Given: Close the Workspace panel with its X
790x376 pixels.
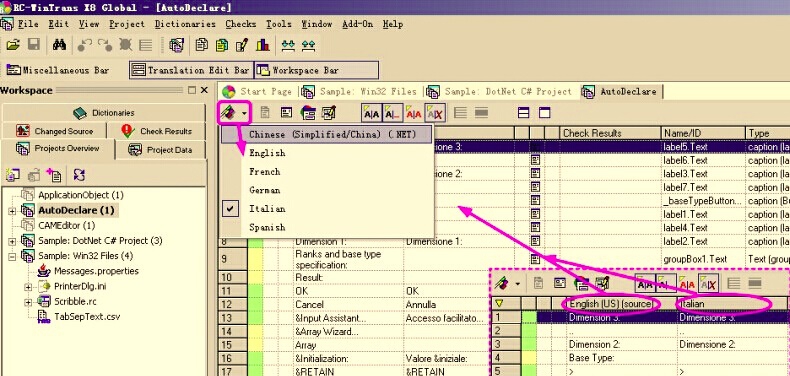Looking at the screenshot, I should click(x=204, y=90).
